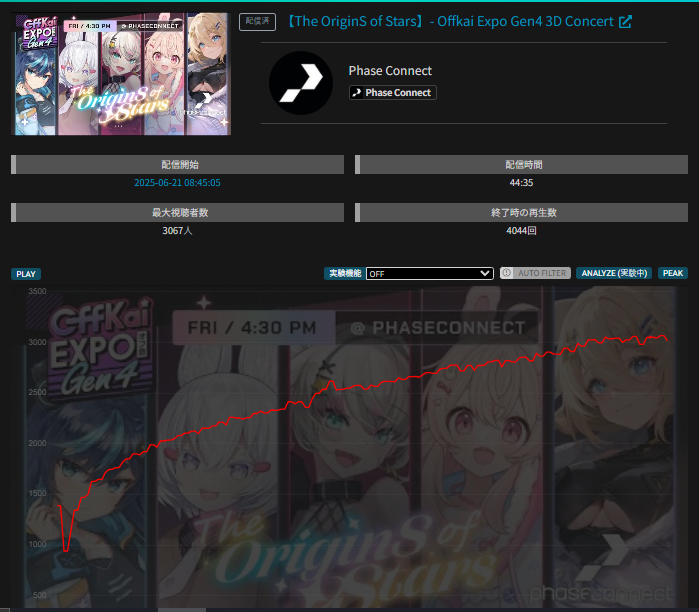
Task: Click the 実験機能 label
Action: click(x=345, y=273)
